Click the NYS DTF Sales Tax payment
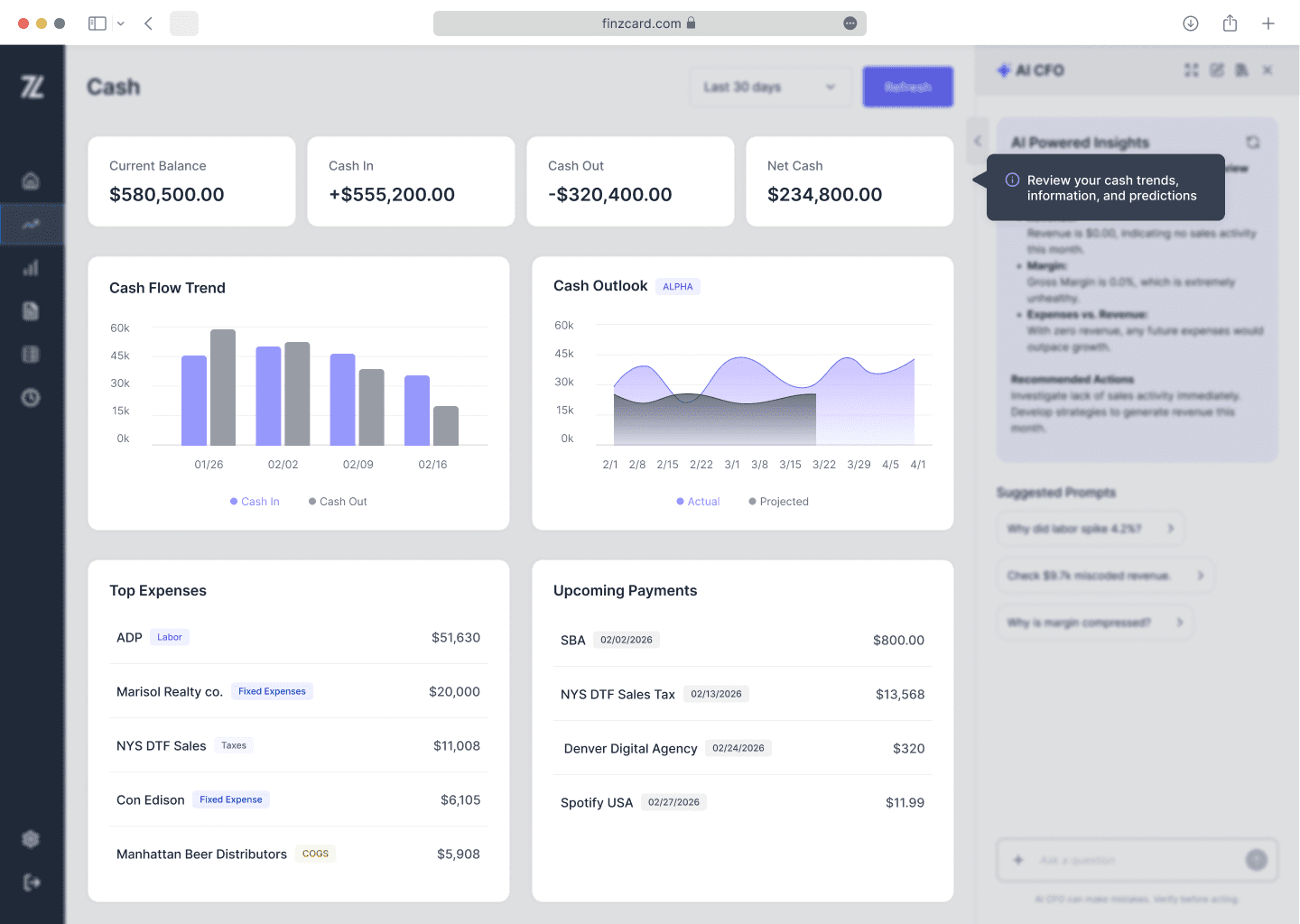Image resolution: width=1300 pixels, height=924 pixels. (x=743, y=694)
